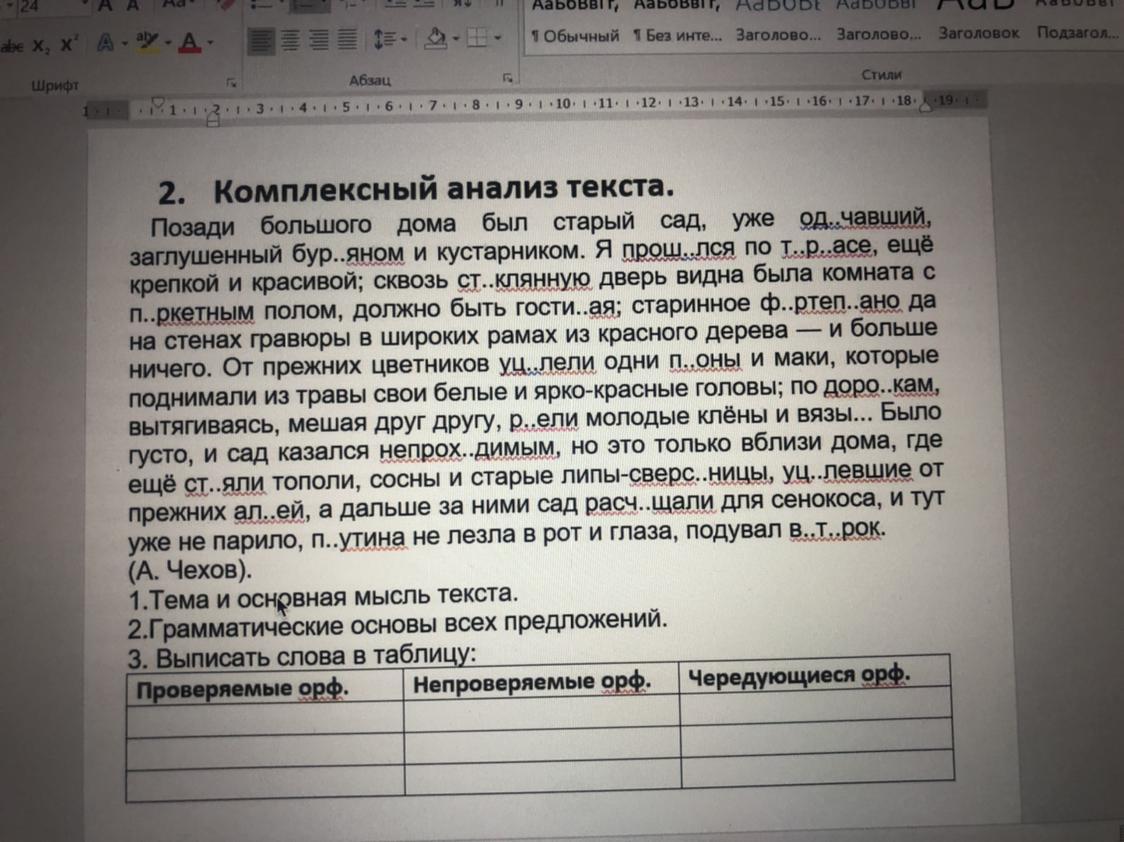Justify the paragraph text

(348, 39)
